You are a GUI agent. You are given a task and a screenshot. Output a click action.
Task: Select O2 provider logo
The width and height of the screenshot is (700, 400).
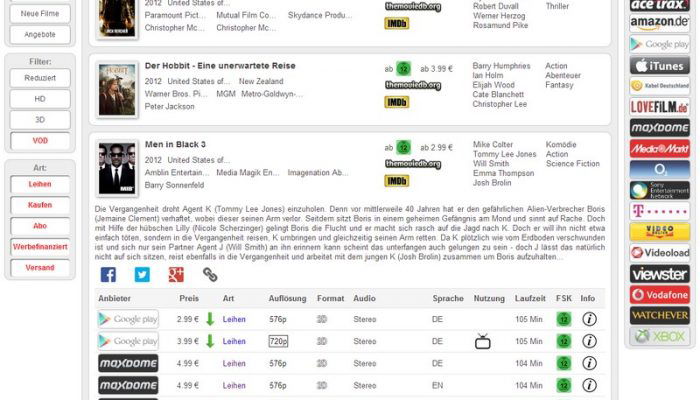point(660,170)
